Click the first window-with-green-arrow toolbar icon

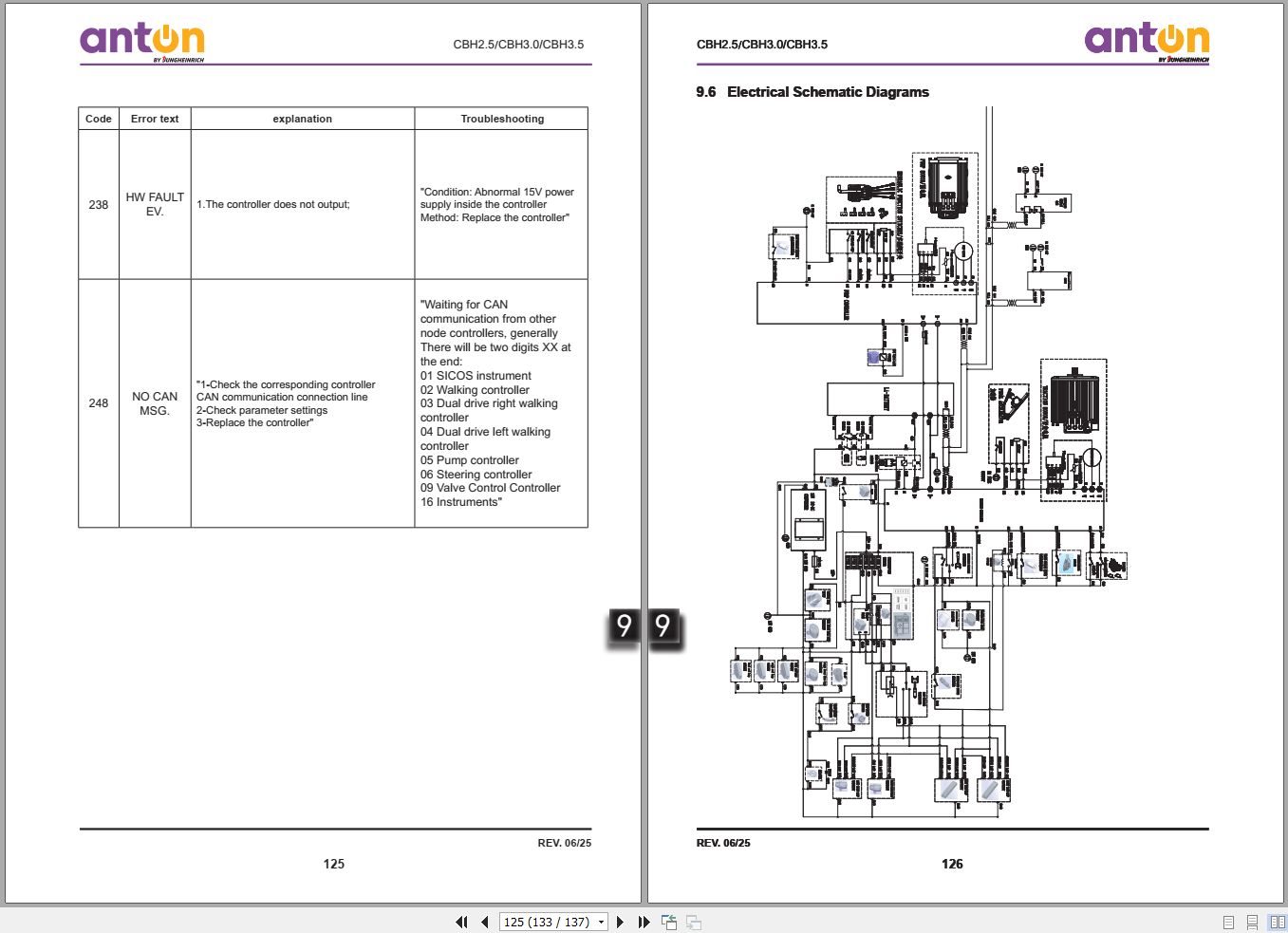(x=669, y=922)
